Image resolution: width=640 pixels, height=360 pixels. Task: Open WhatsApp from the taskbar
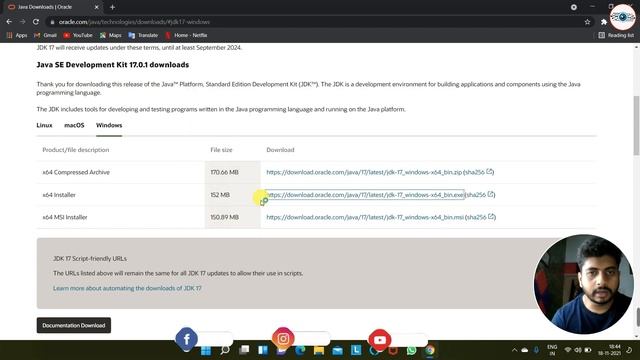coord(412,350)
